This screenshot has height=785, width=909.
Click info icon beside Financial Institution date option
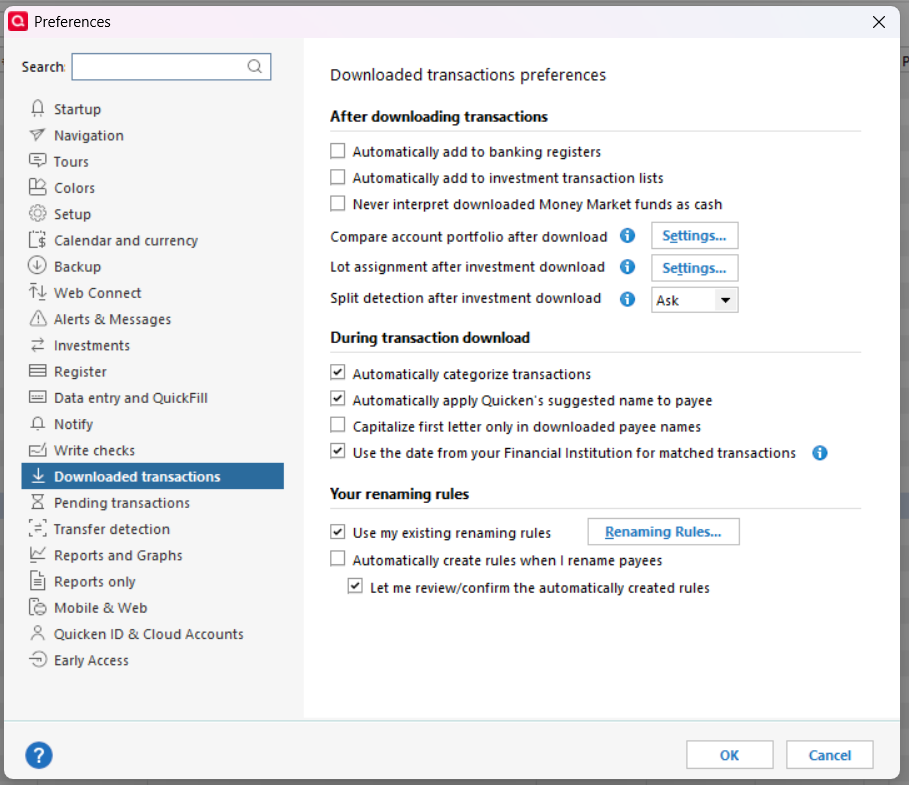820,453
